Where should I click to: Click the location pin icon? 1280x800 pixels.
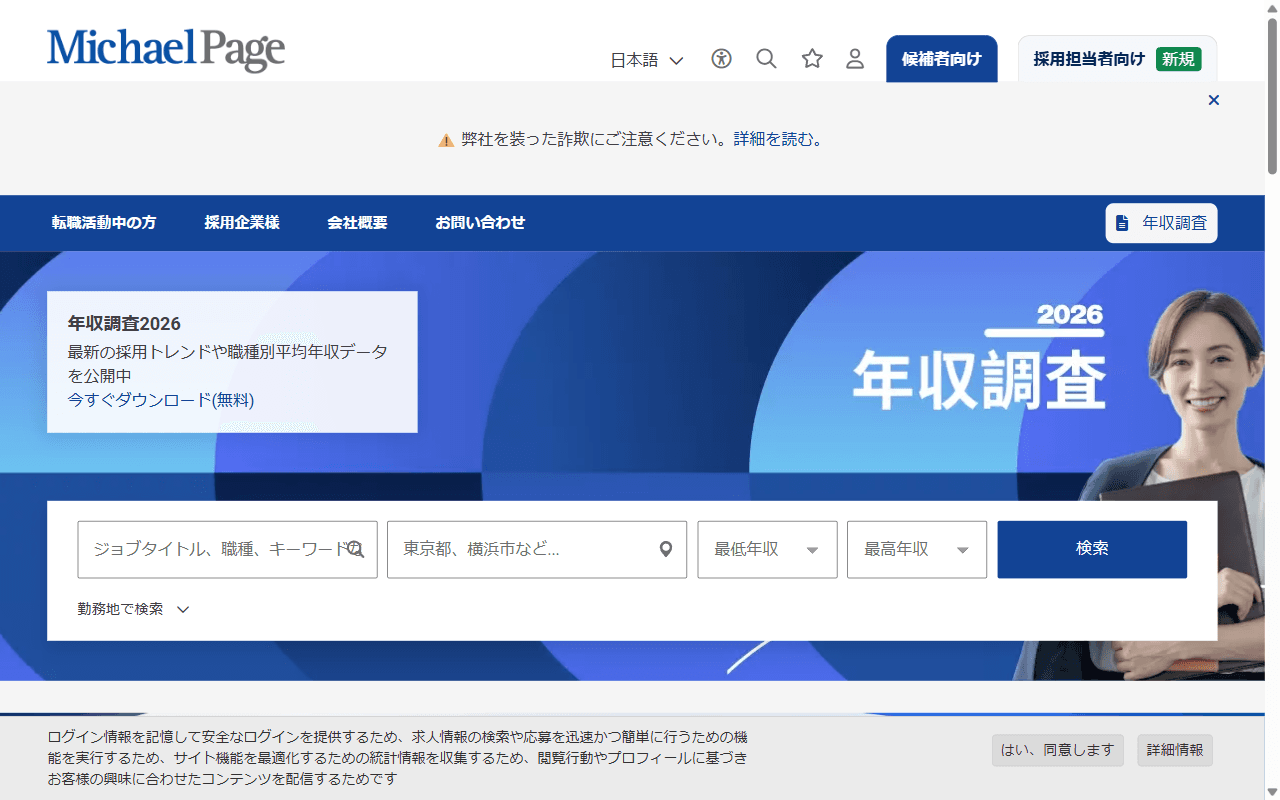666,549
